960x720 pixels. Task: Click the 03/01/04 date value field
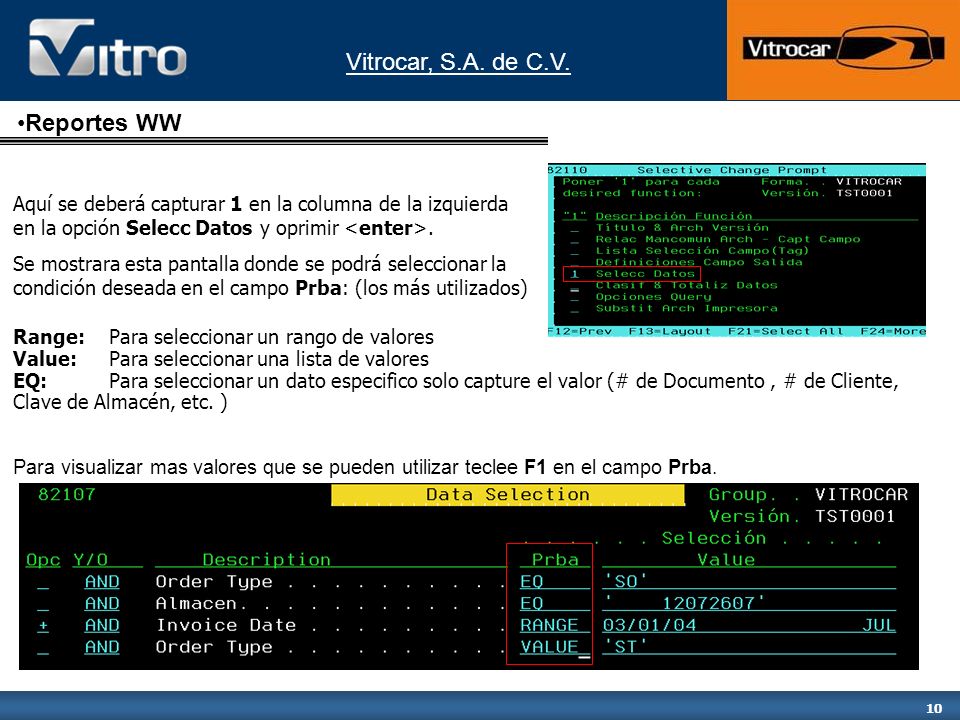650,626
